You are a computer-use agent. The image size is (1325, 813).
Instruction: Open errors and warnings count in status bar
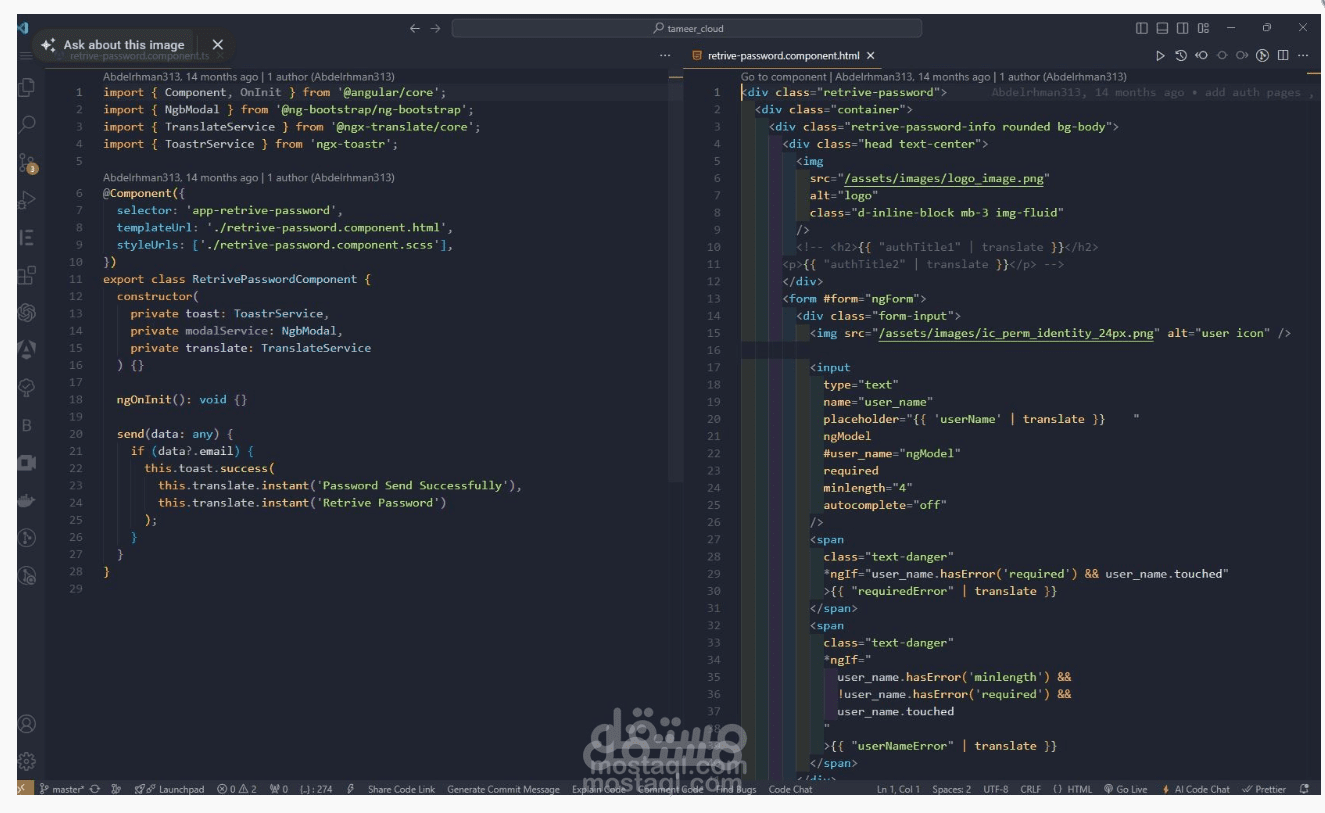coord(237,789)
